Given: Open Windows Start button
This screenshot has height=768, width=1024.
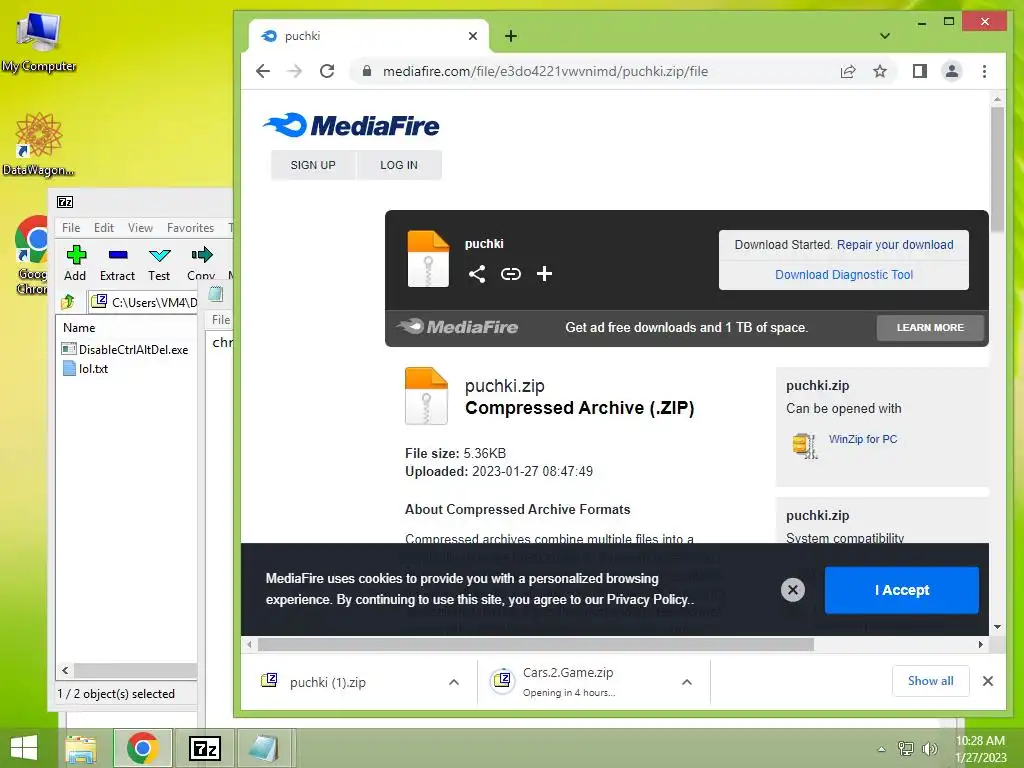Looking at the screenshot, I should coord(24,747).
